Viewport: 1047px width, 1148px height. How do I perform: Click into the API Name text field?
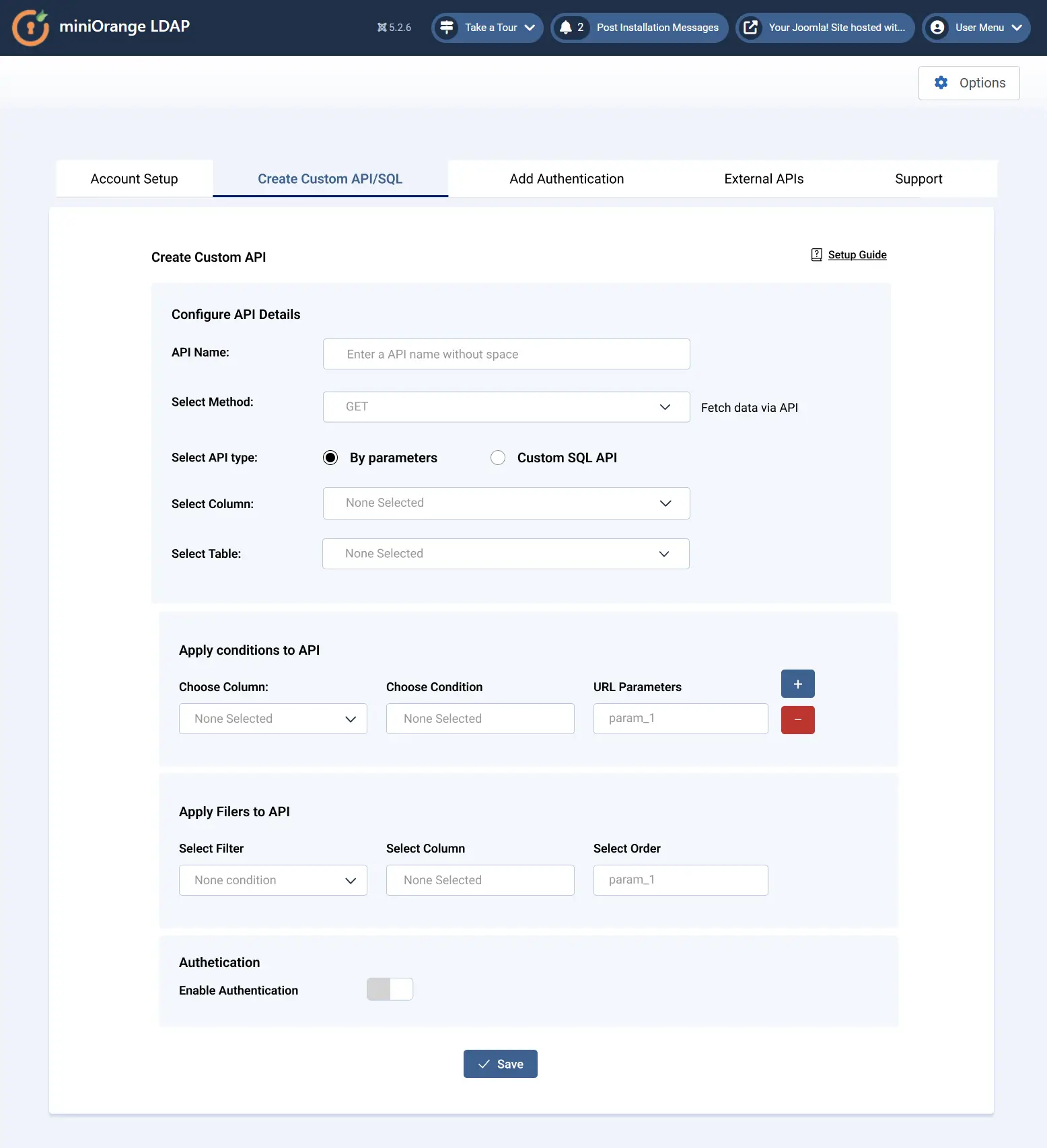tap(506, 354)
